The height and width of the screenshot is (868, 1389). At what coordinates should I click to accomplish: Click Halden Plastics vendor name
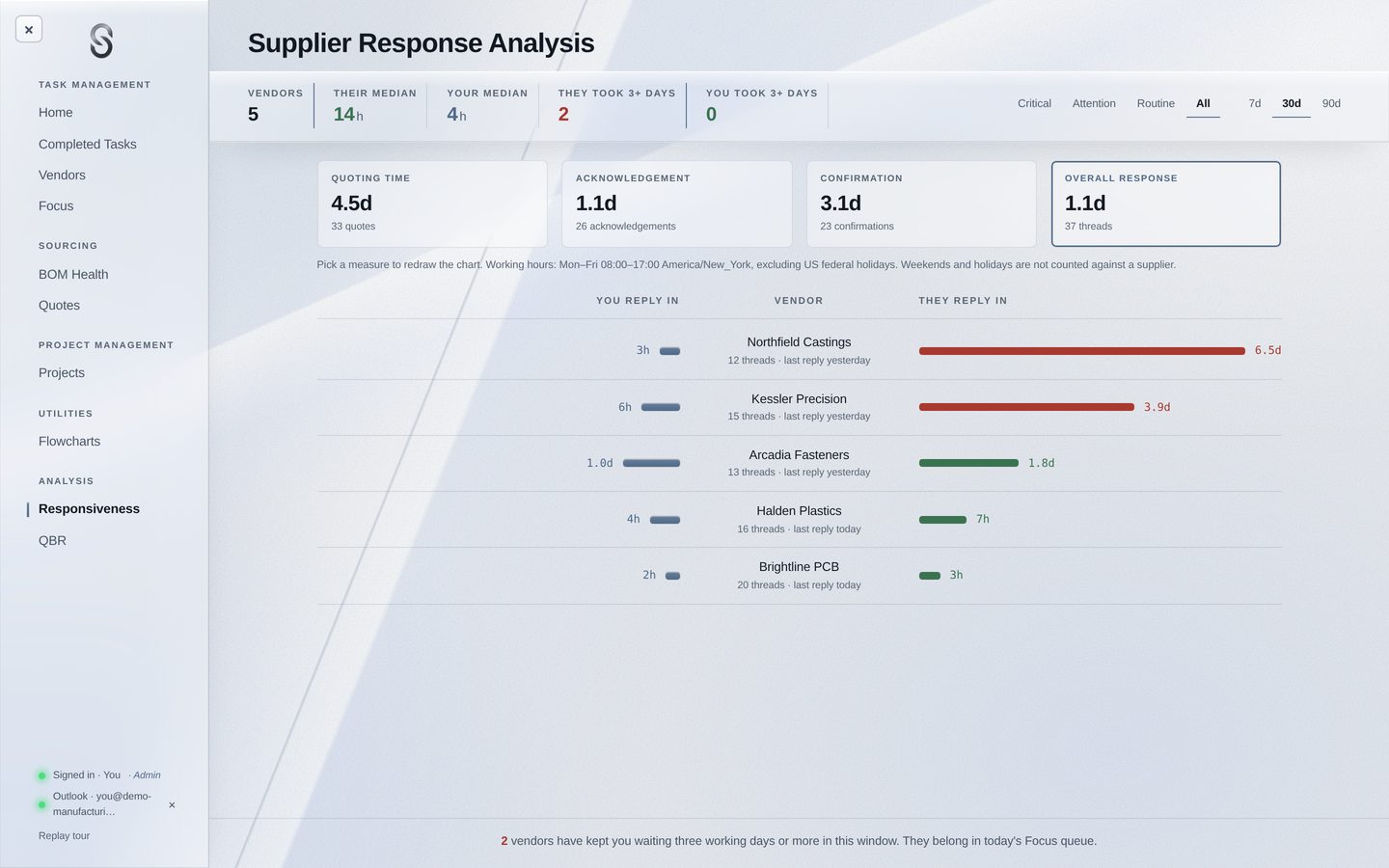(799, 510)
